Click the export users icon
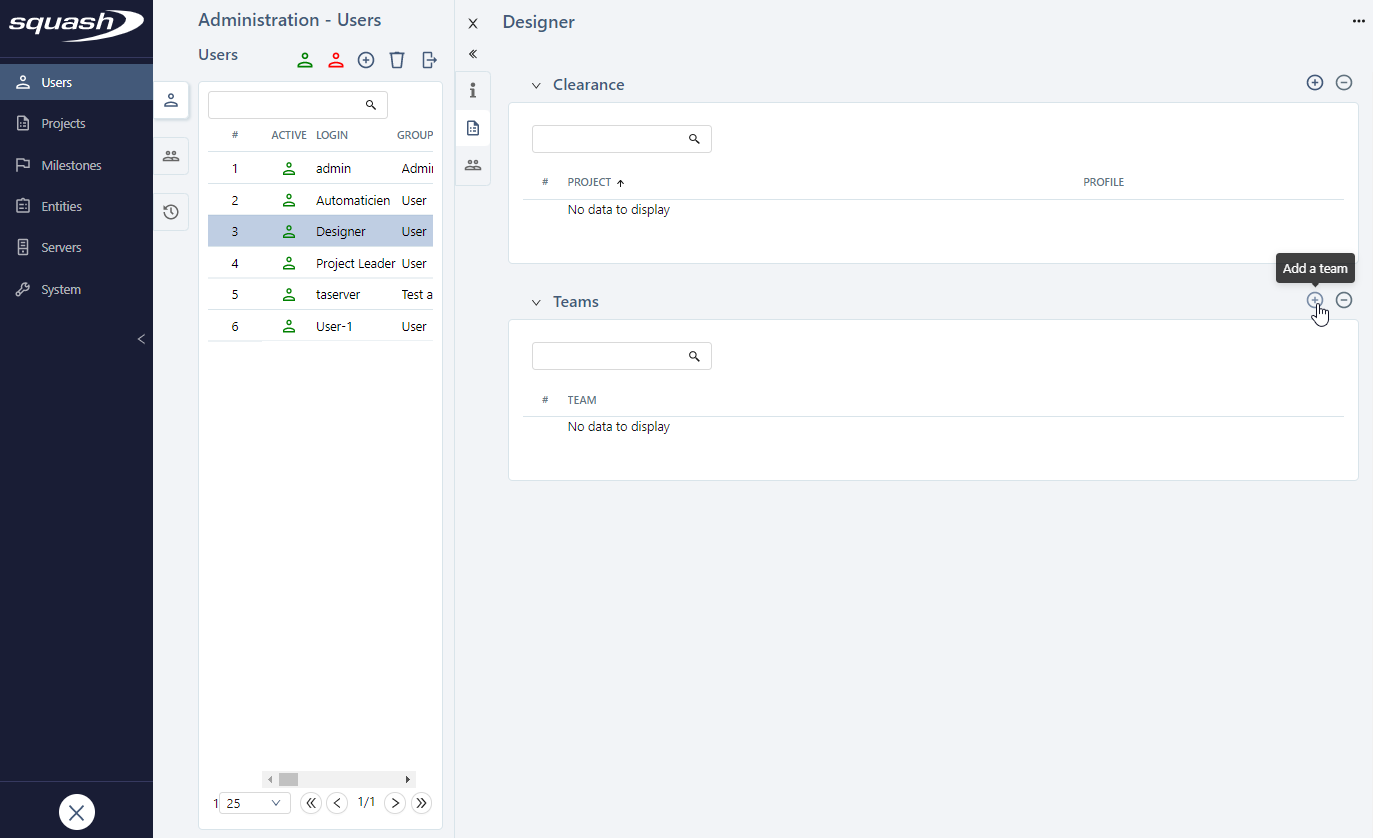Image resolution: width=1373 pixels, height=838 pixels. point(429,60)
